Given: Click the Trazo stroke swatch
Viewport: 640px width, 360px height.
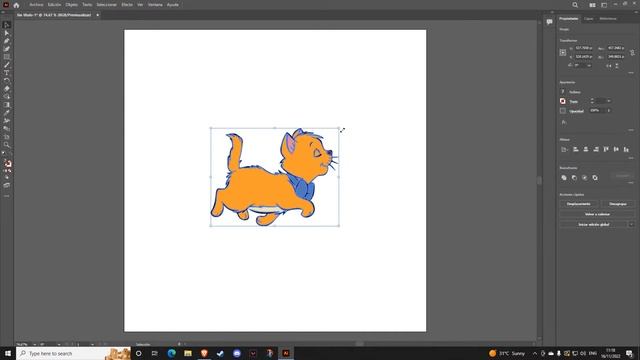Looking at the screenshot, I should point(563,101).
